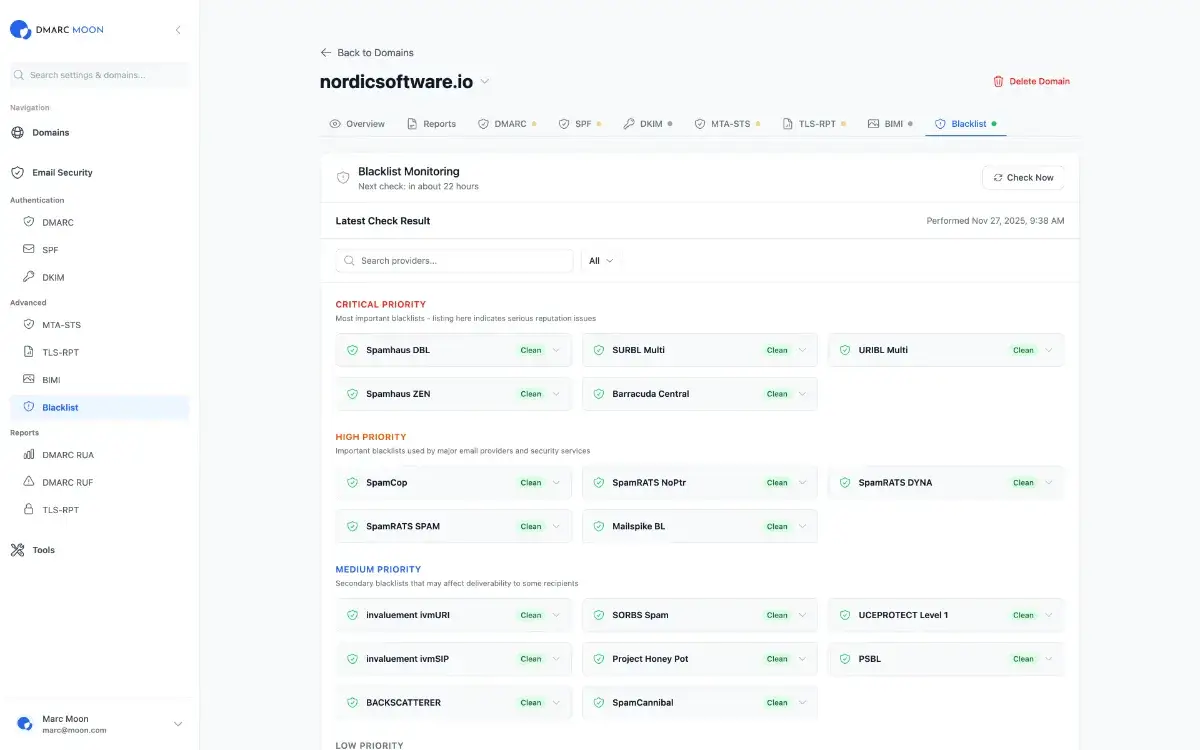
Task: Expand the URIBL Multi result row
Action: pyautogui.click(x=1048, y=350)
